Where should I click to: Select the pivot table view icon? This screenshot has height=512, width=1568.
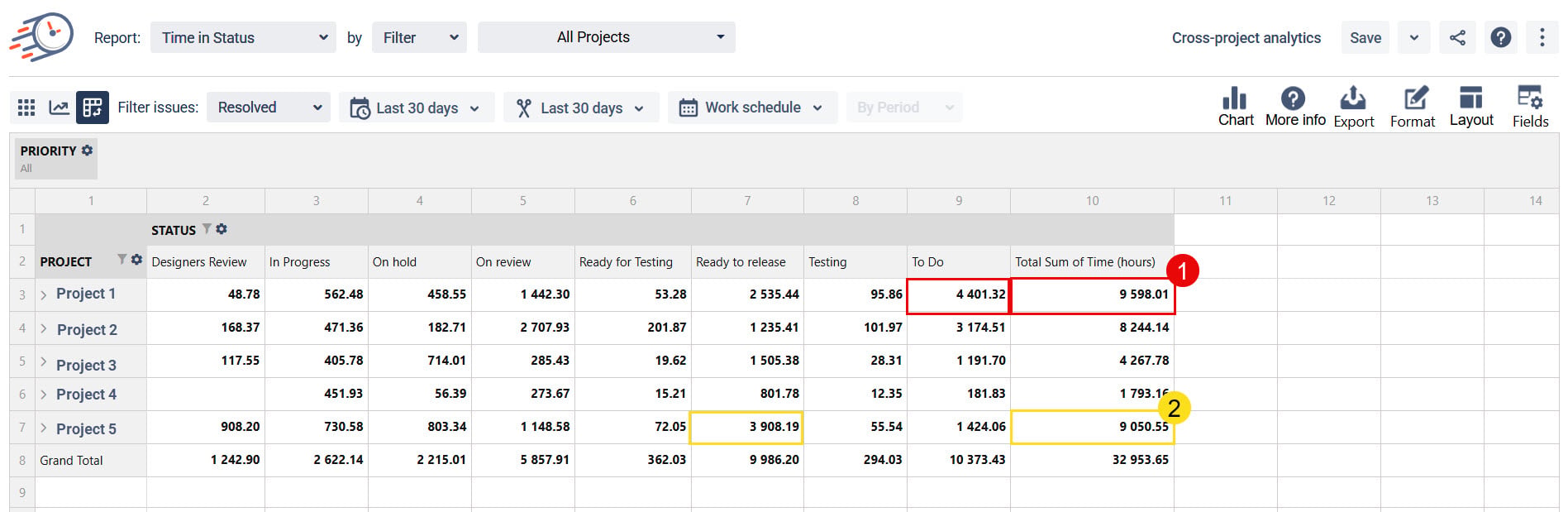pyautogui.click(x=93, y=108)
